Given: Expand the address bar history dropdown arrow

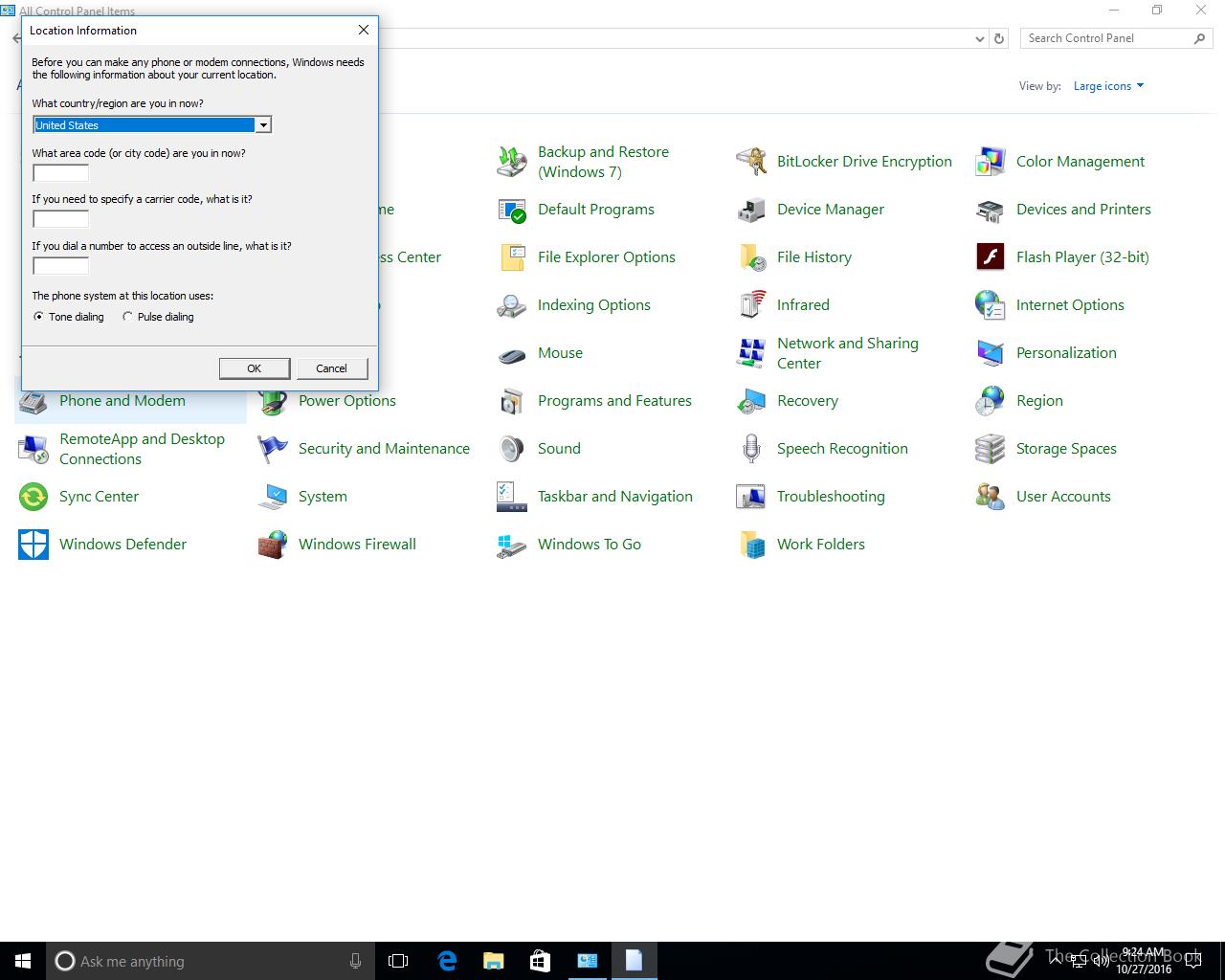Looking at the screenshot, I should (x=979, y=39).
